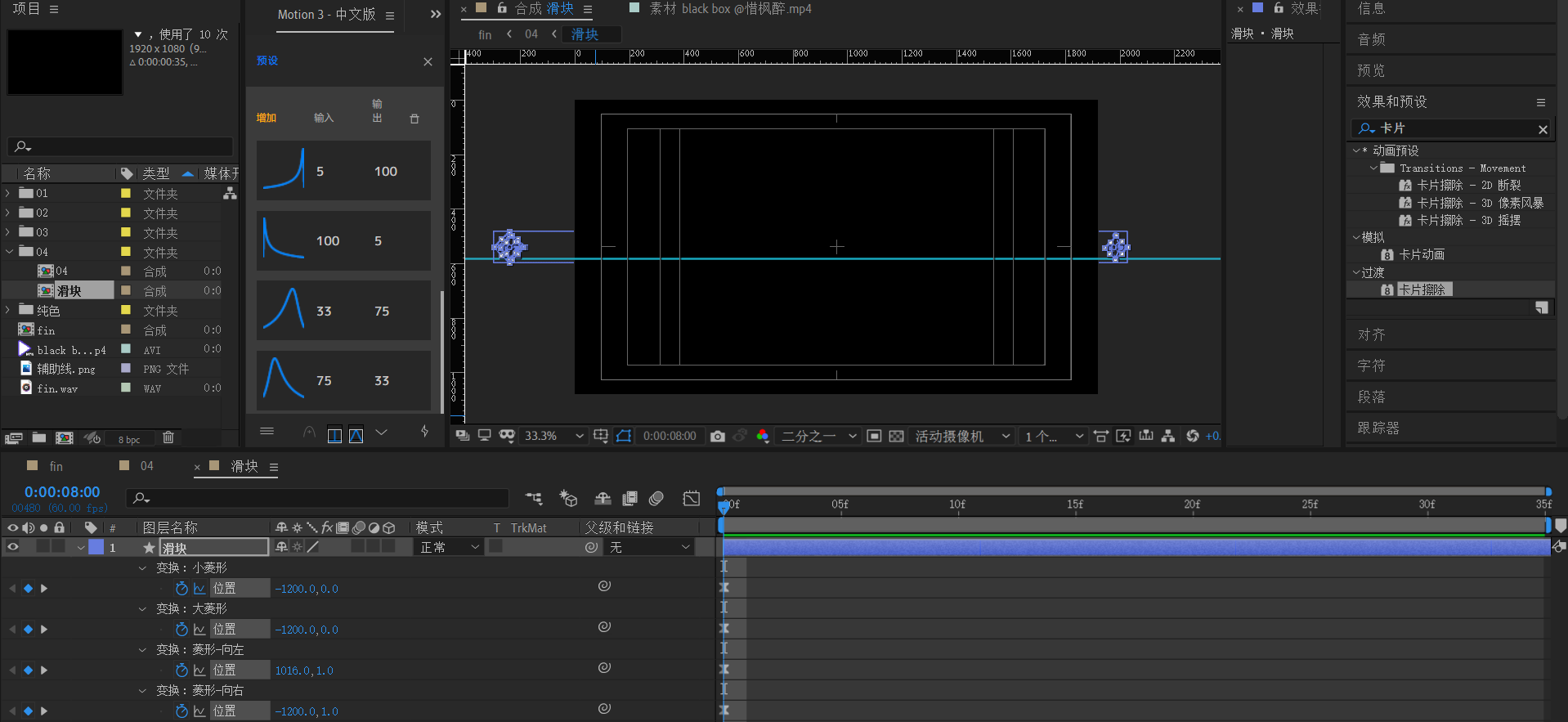Apply the easing preset 5 / 100

click(343, 170)
